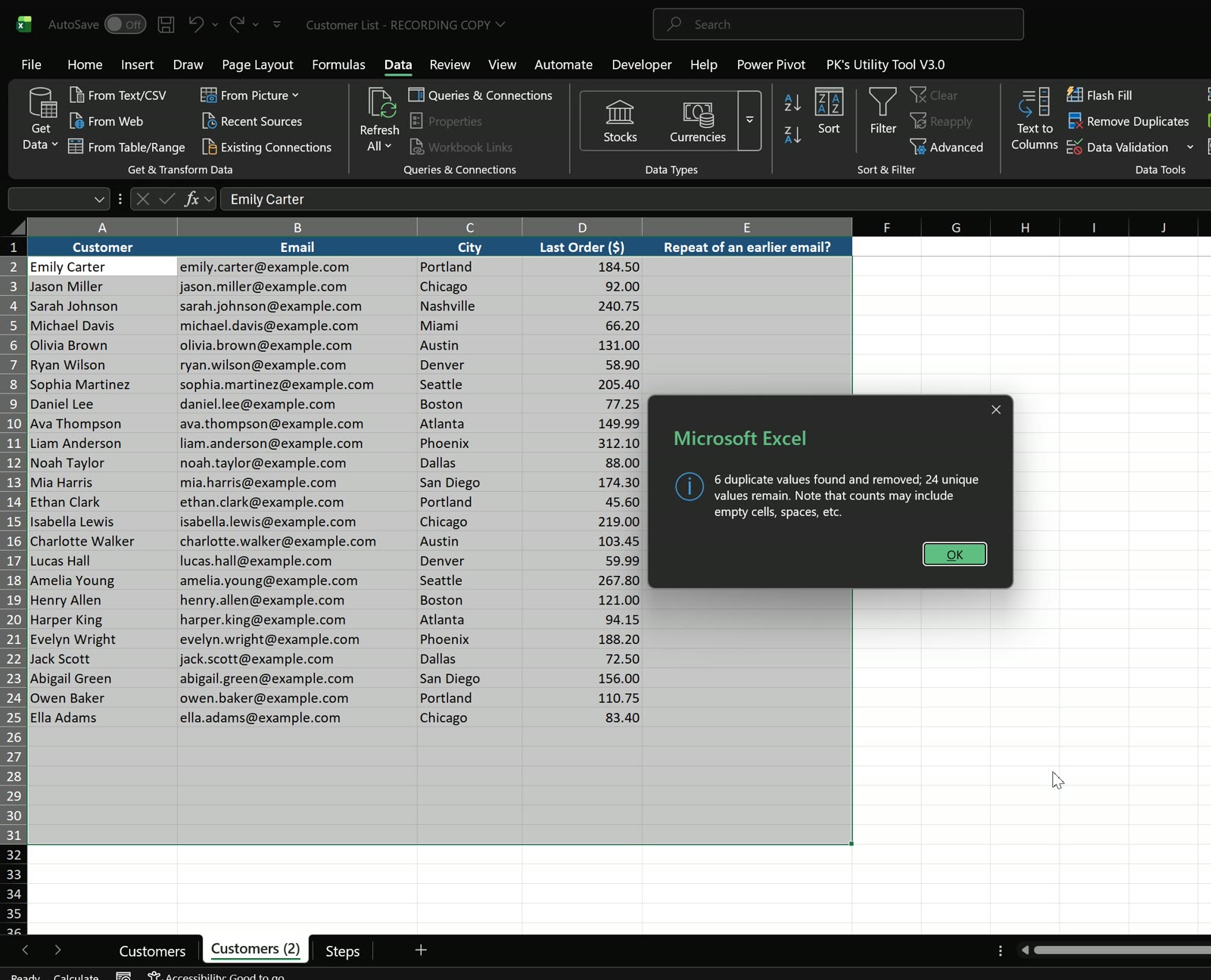Image resolution: width=1211 pixels, height=980 pixels.
Task: Click OK in Microsoft Excel dialog
Action: (954, 554)
